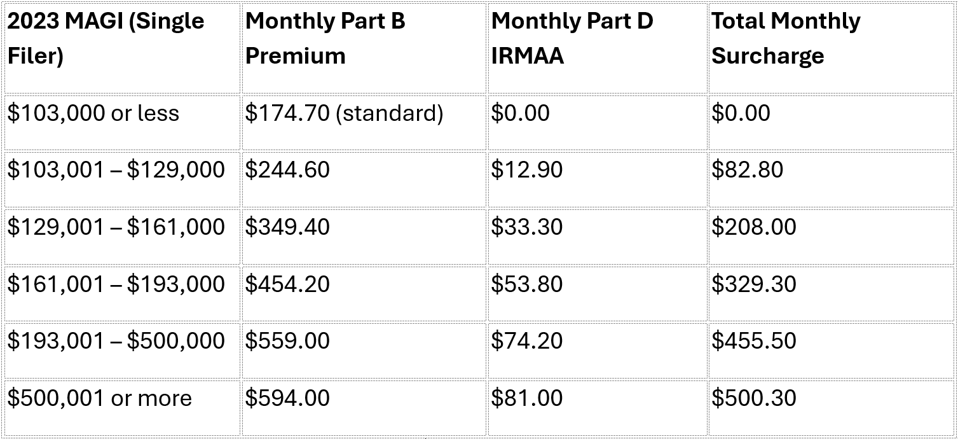Select the "Monthly Part B Premium" header cell
The width and height of the screenshot is (958, 439).
pyautogui.click(x=324, y=38)
